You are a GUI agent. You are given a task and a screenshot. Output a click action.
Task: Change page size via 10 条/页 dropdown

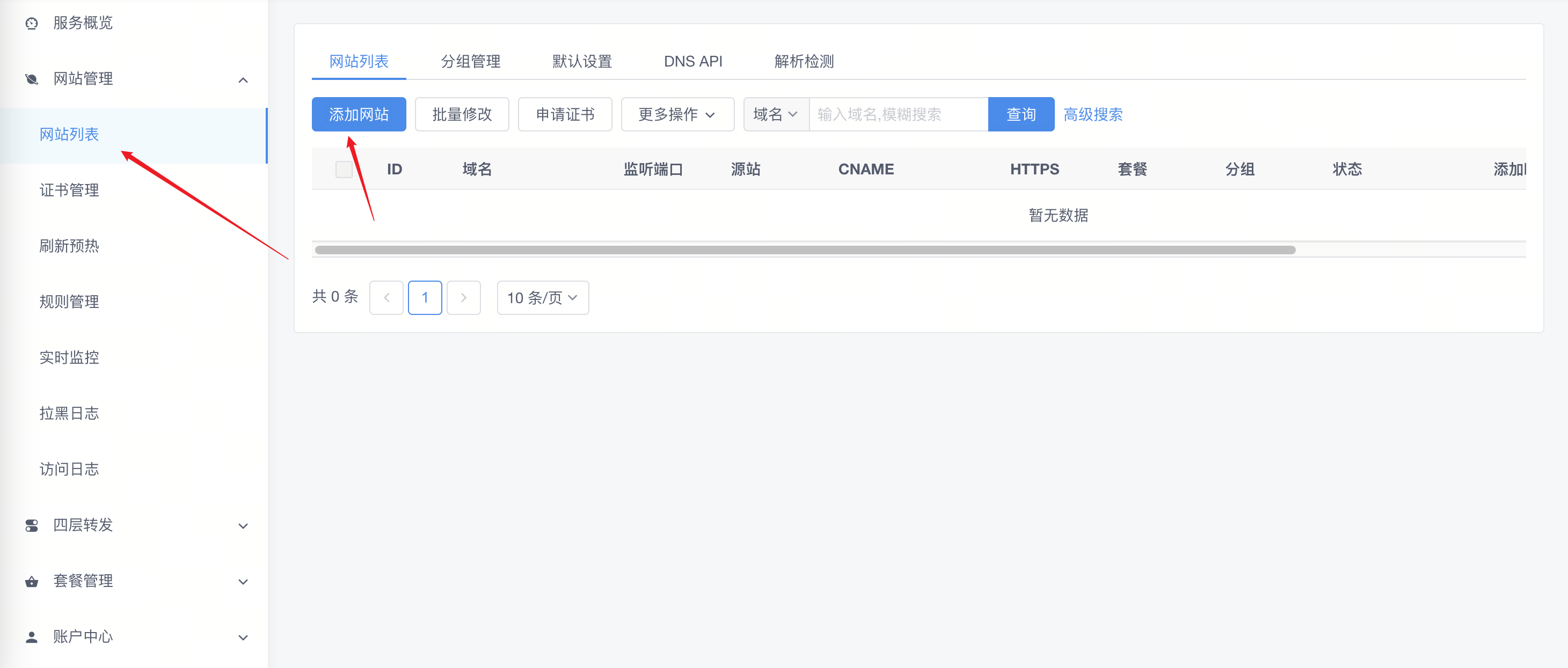tap(542, 297)
